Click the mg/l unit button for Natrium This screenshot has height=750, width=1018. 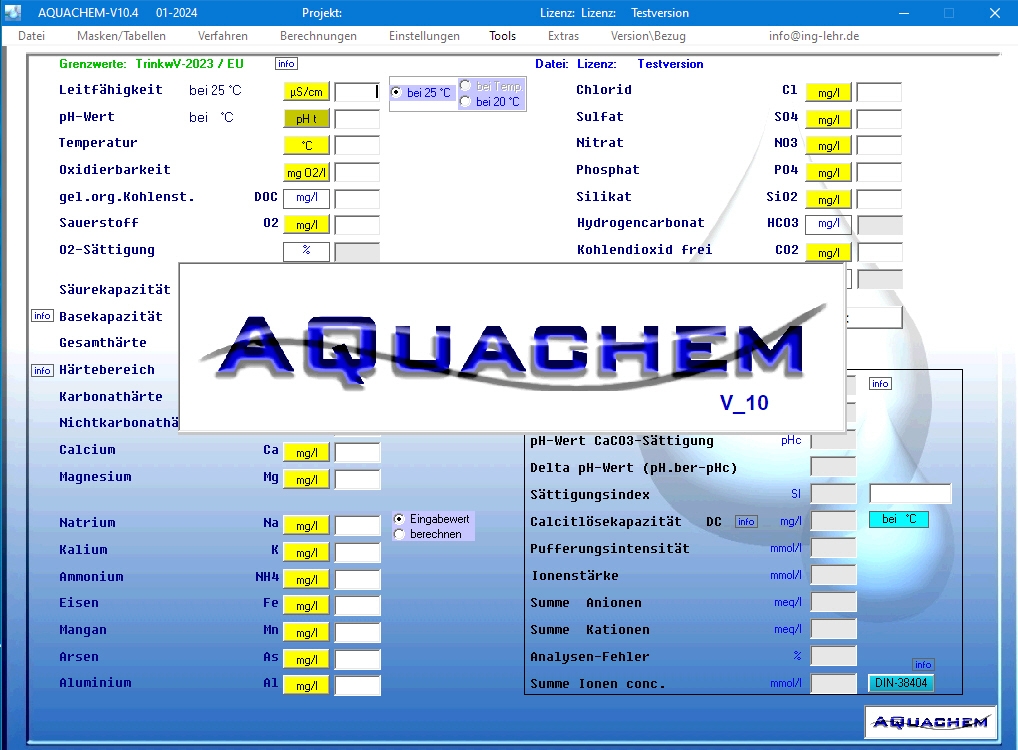(306, 525)
